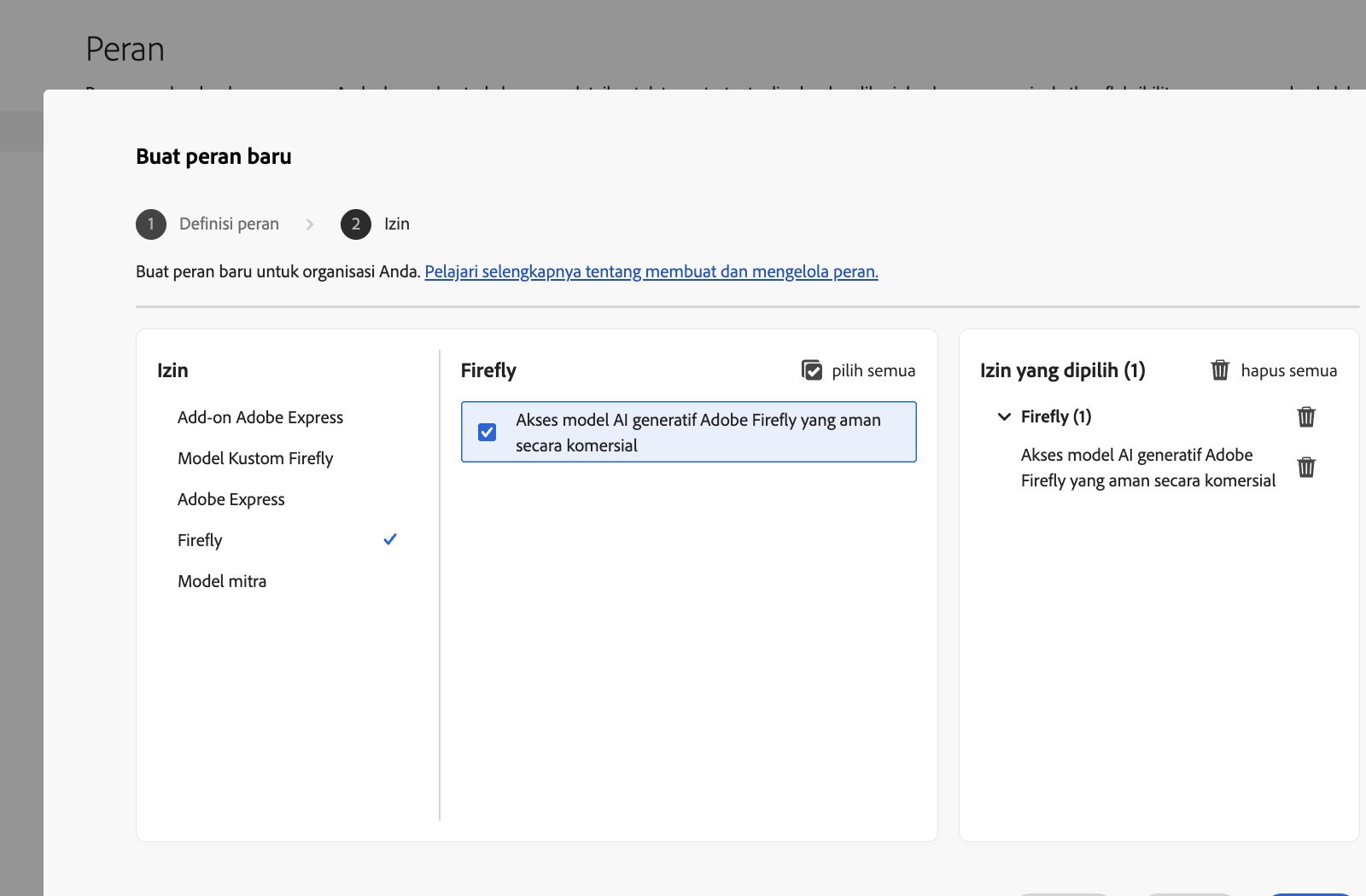The width and height of the screenshot is (1366, 896).
Task: Select Adobe Express from the permissions list
Action: click(231, 498)
